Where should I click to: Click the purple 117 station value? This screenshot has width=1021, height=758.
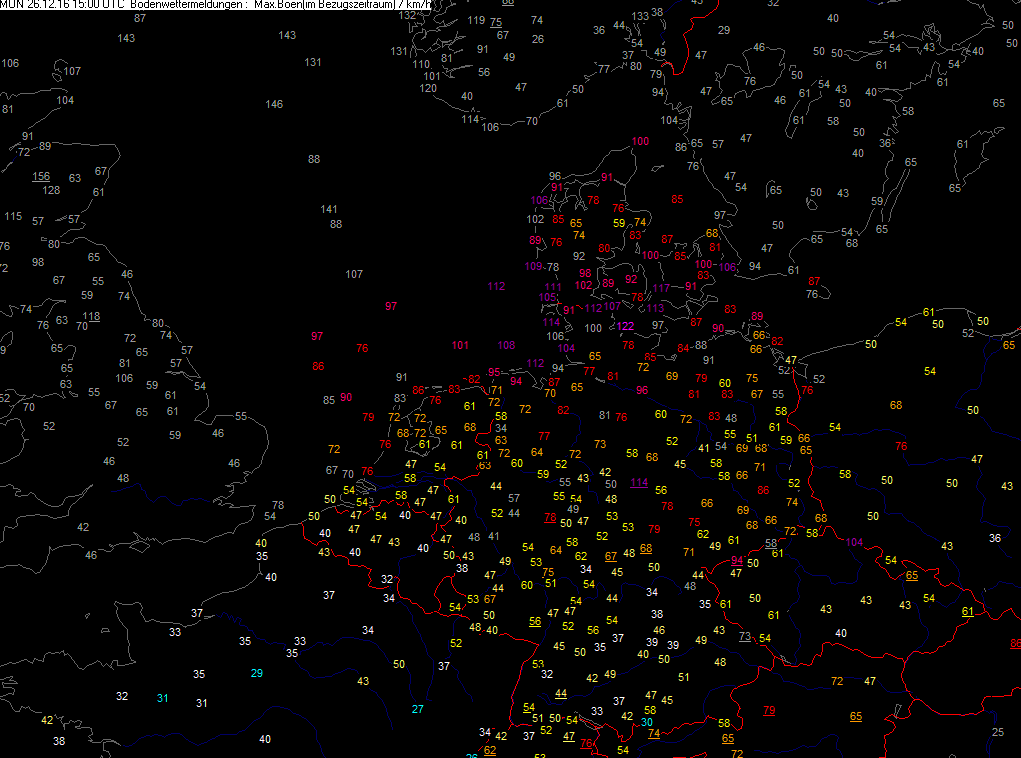pyautogui.click(x=661, y=288)
